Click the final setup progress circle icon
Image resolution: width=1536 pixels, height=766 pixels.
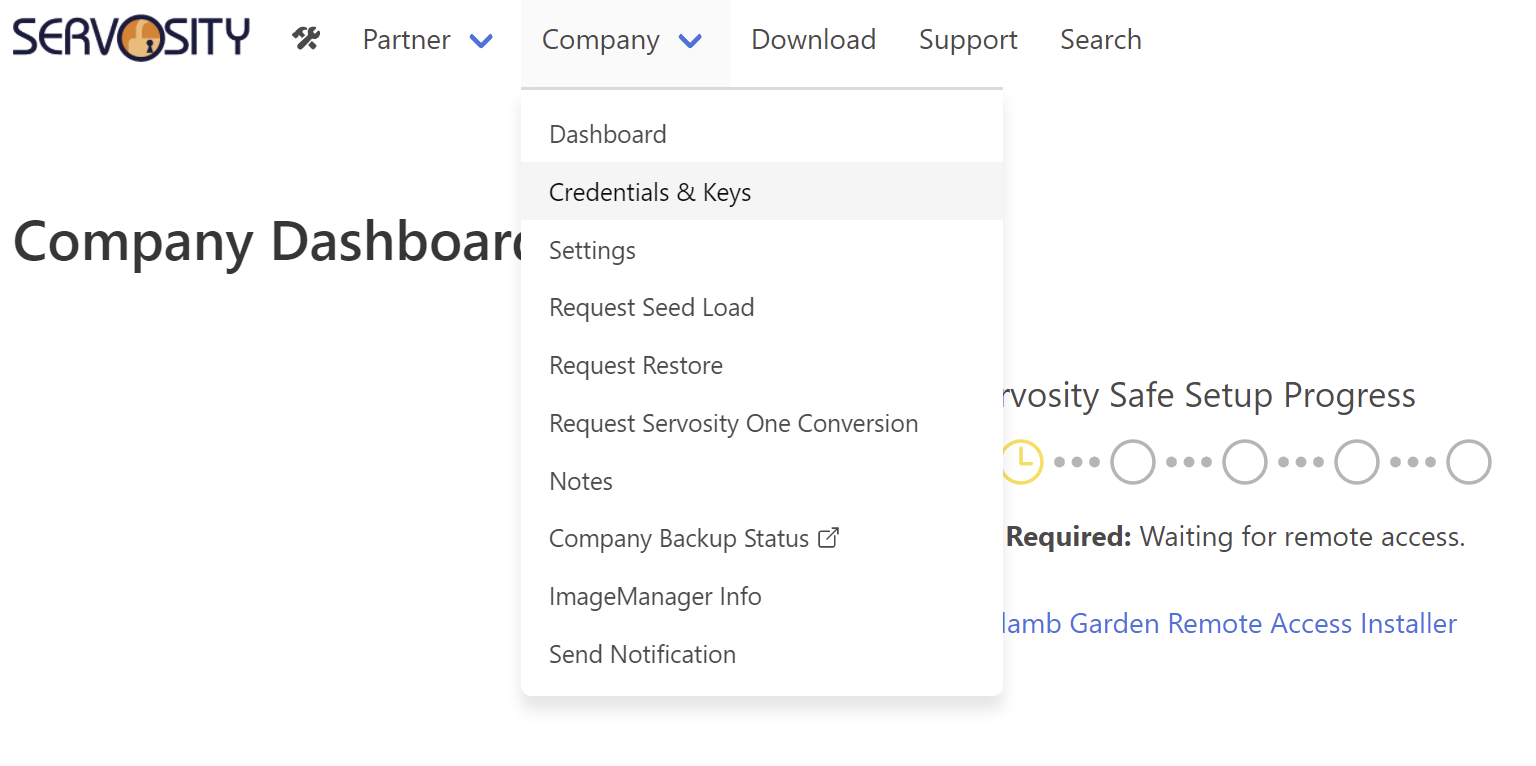click(1469, 461)
